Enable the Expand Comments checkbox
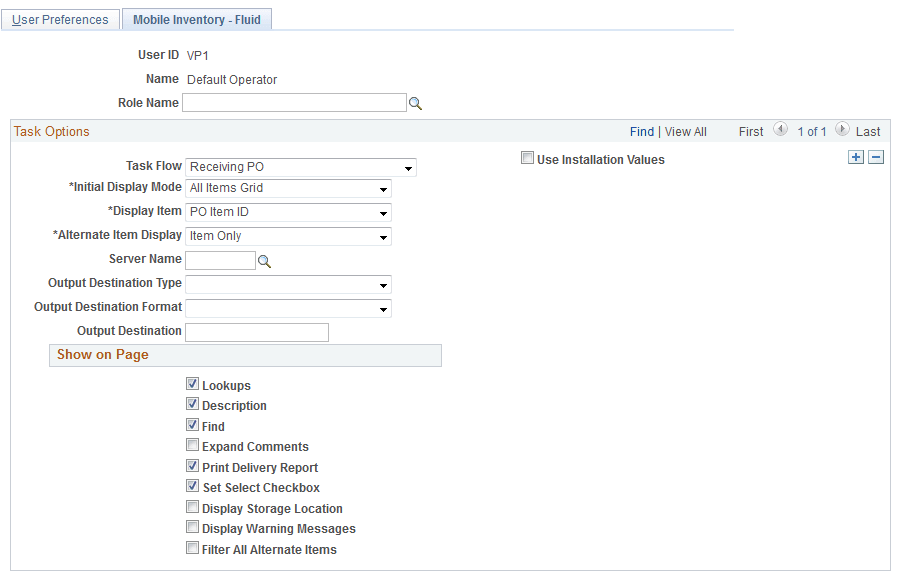The width and height of the screenshot is (901, 582). pyautogui.click(x=192, y=446)
